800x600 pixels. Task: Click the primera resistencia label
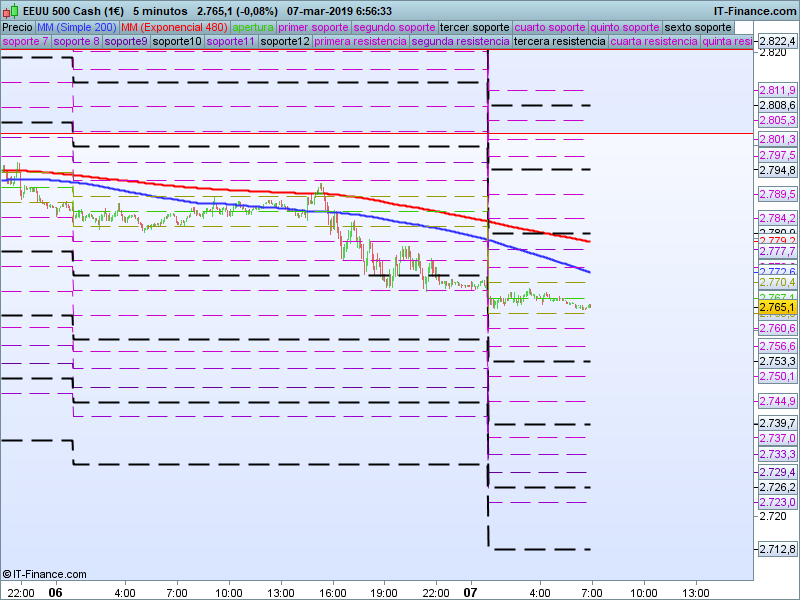click(359, 42)
